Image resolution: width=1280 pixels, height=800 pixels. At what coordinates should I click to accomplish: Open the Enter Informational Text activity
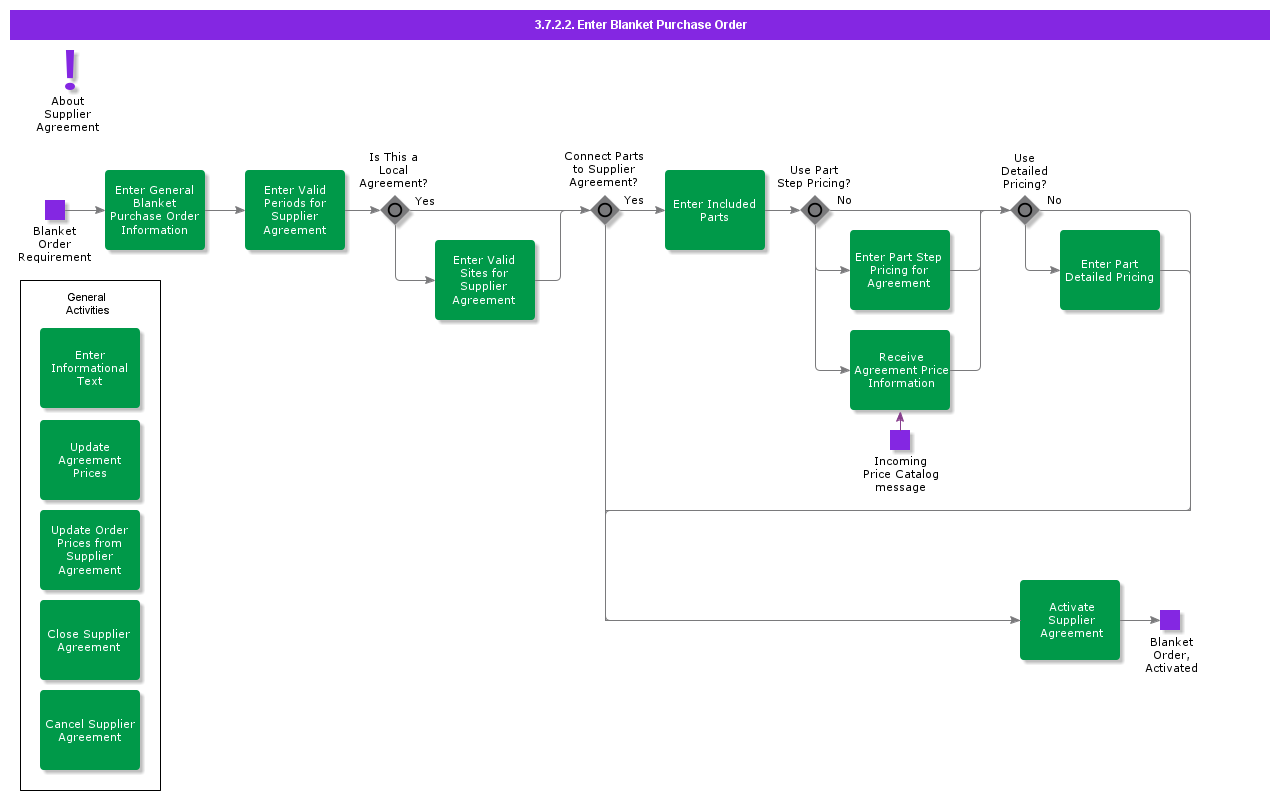(90, 368)
